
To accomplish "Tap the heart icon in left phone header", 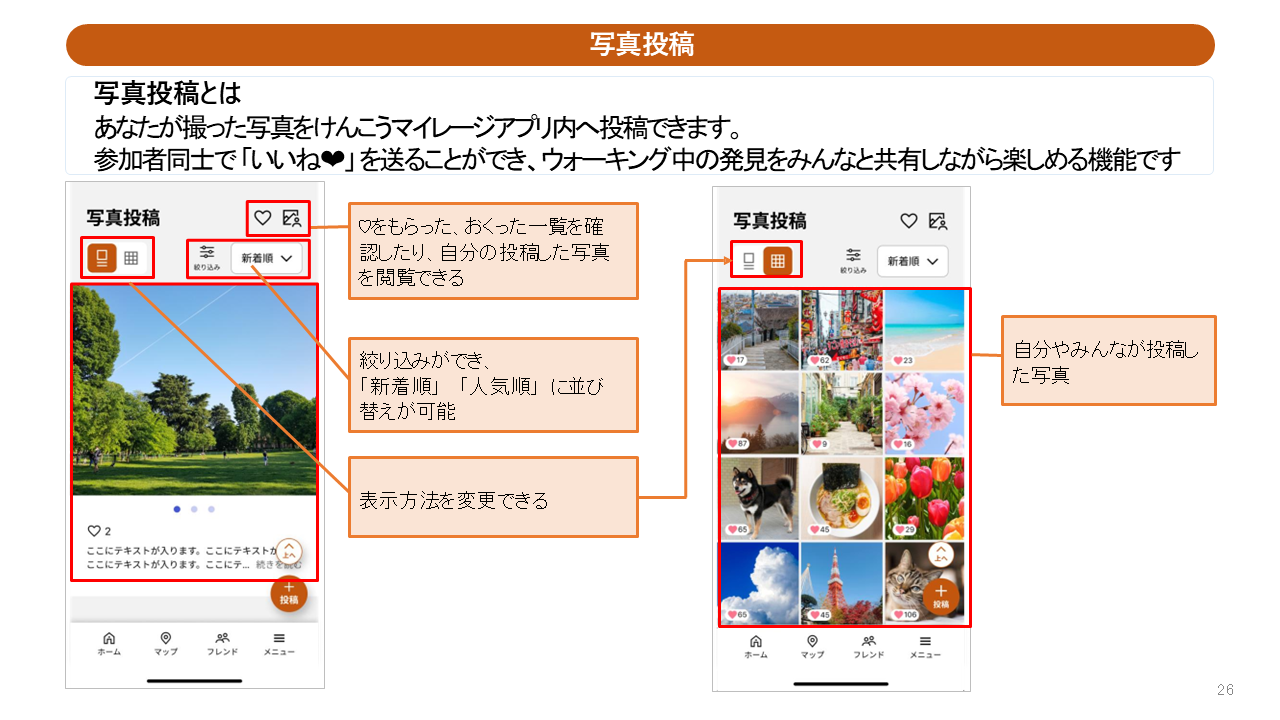I will [x=262, y=217].
